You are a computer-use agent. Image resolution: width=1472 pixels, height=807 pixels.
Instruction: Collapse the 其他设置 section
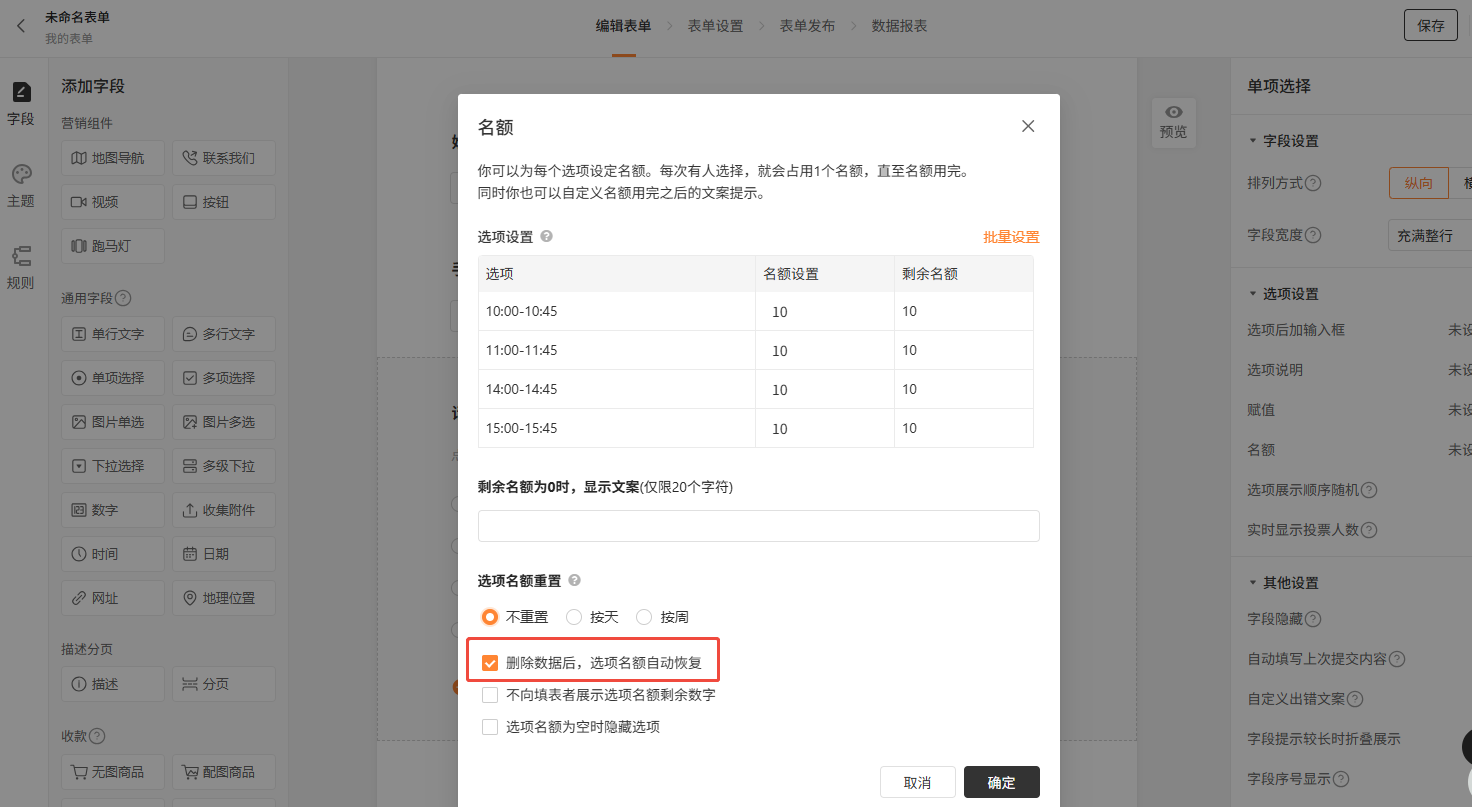(1252, 583)
